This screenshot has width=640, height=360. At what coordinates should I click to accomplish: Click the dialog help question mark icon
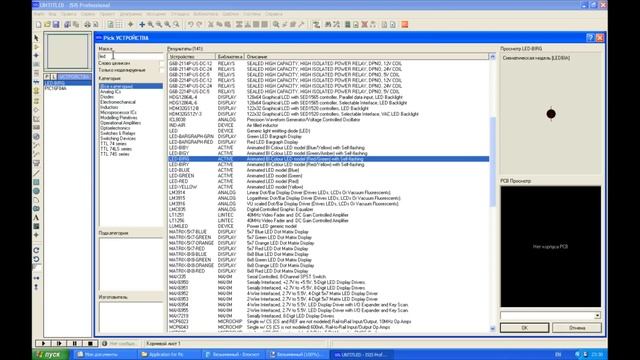pyautogui.click(x=590, y=38)
